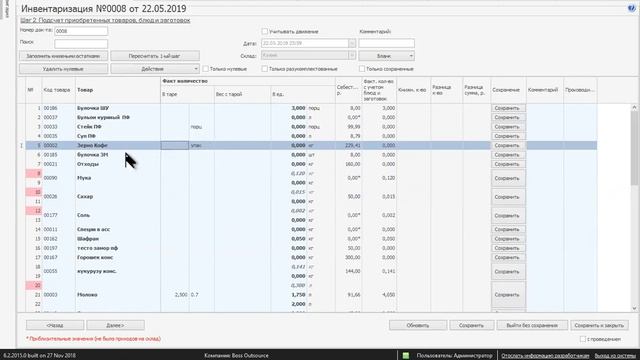Expand the Склад combo box arrow
Image resolution: width=640 pixels, height=360 pixels.
(352, 55)
